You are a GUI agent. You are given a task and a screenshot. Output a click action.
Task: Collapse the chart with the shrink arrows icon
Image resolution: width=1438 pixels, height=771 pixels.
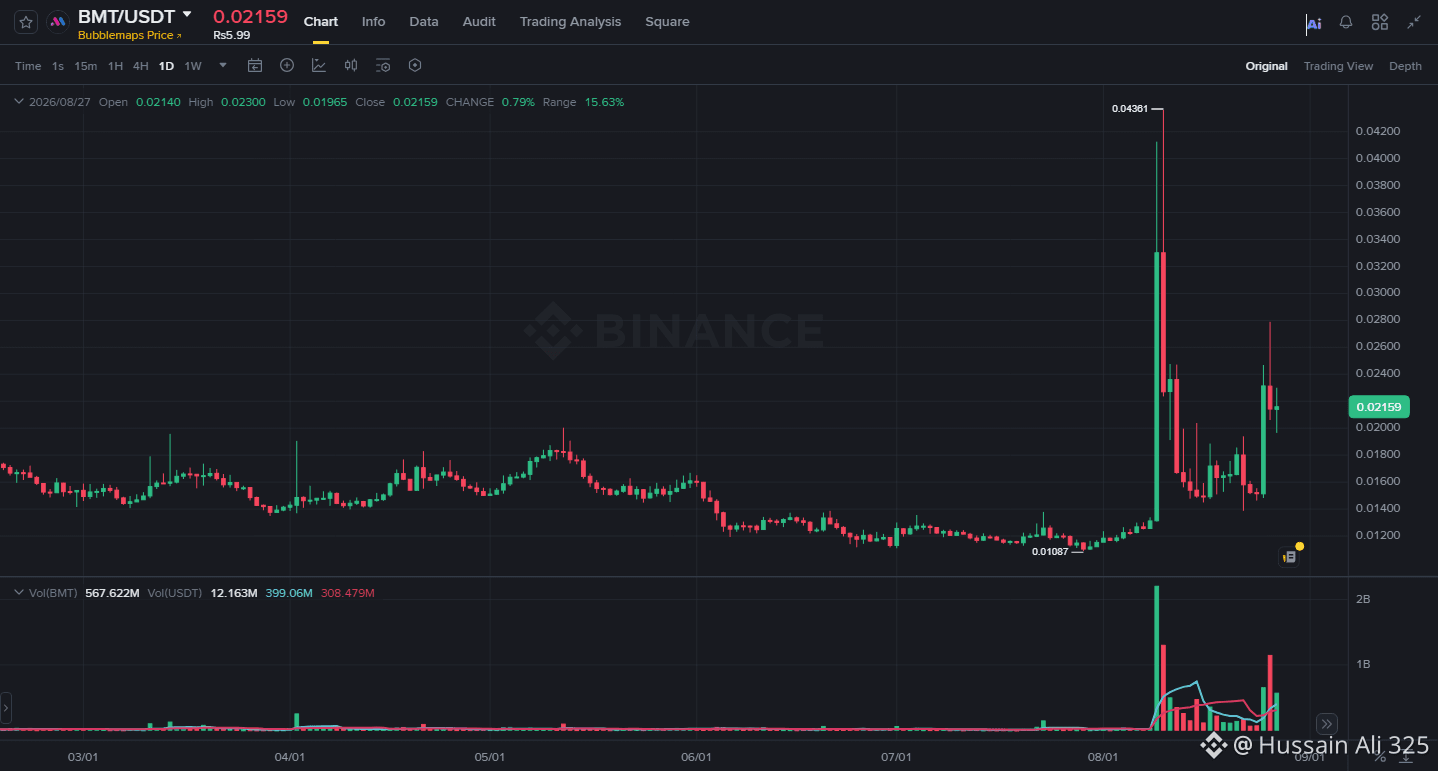[1414, 22]
